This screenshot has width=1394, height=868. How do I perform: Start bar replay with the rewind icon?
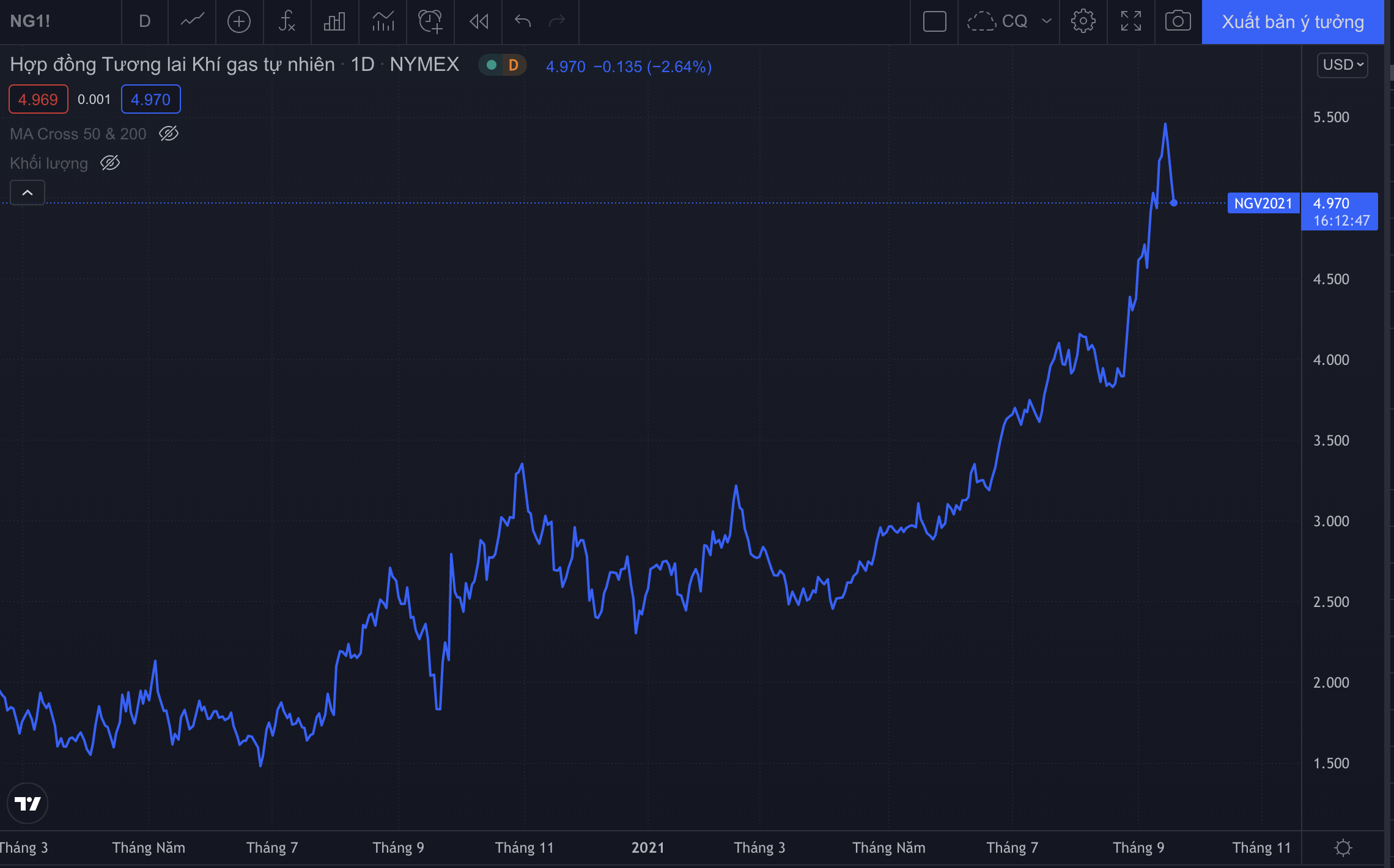479,21
